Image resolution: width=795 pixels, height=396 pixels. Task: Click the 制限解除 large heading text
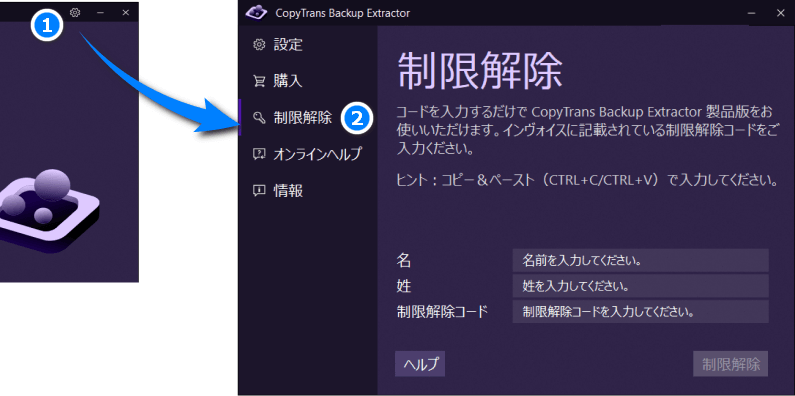[480, 71]
